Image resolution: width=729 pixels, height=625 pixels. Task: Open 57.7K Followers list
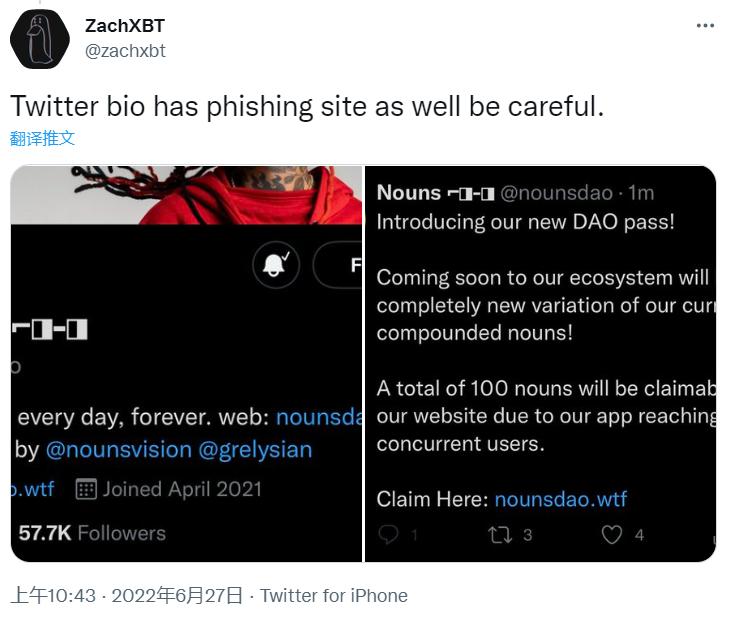pyautogui.click(x=92, y=533)
